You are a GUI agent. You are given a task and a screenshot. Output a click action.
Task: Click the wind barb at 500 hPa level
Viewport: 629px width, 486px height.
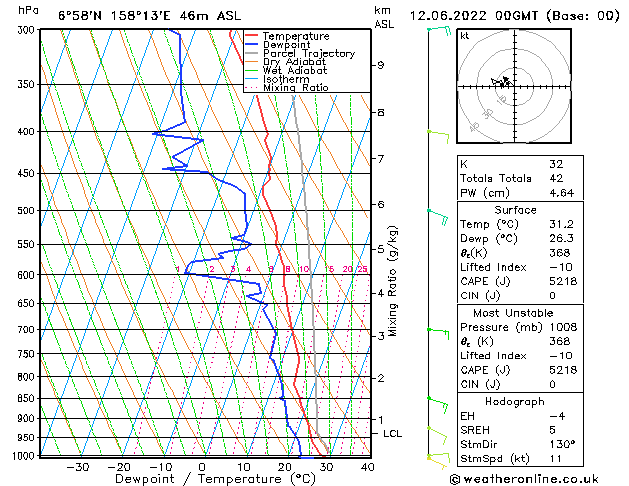[x=437, y=217]
